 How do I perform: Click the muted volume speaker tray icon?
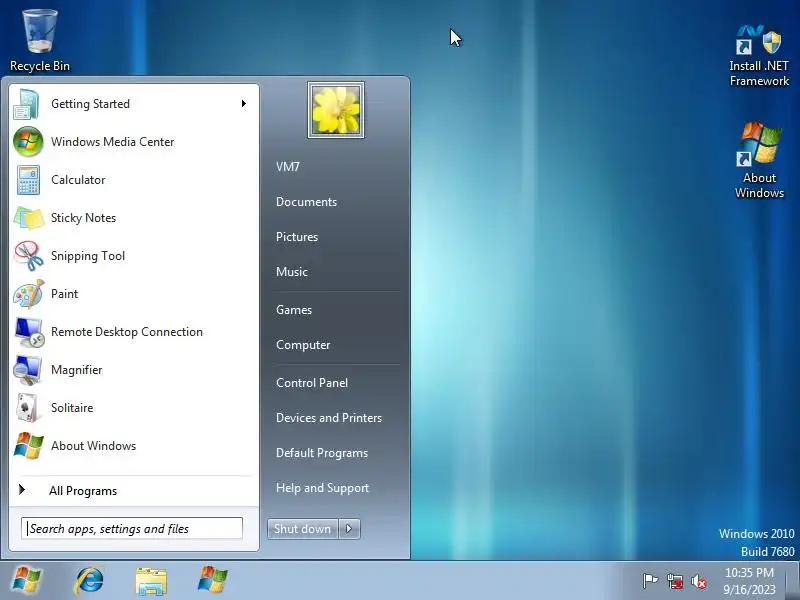[x=698, y=581]
